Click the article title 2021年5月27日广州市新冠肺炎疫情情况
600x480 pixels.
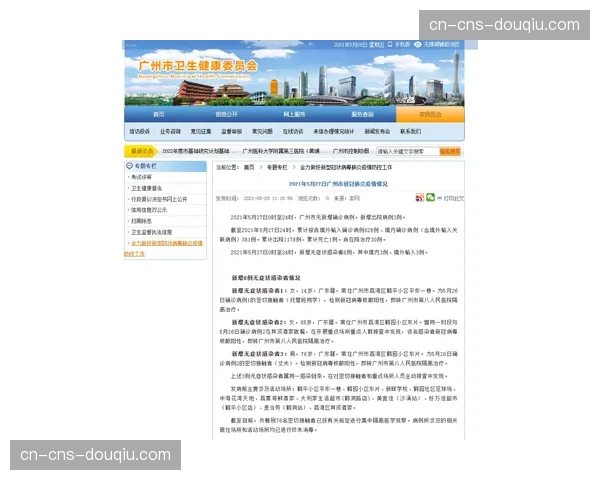pyautogui.click(x=338, y=184)
